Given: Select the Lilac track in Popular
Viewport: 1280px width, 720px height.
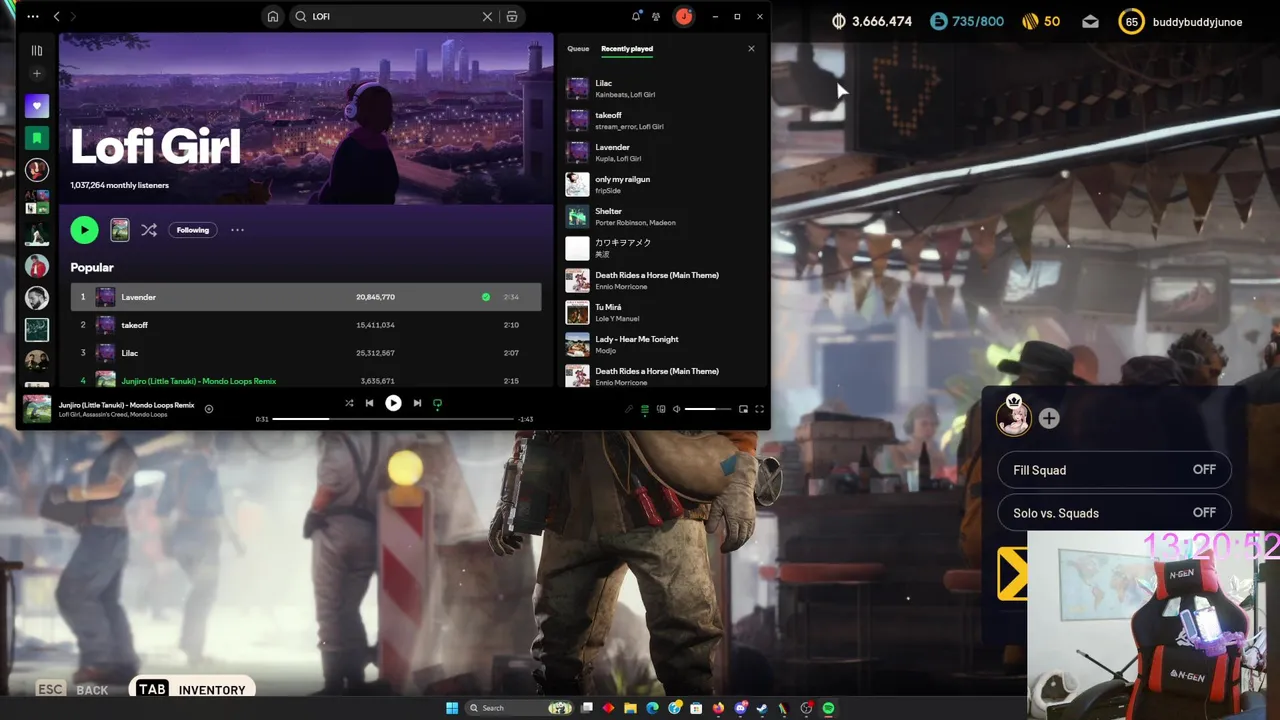Looking at the screenshot, I should [x=306, y=353].
